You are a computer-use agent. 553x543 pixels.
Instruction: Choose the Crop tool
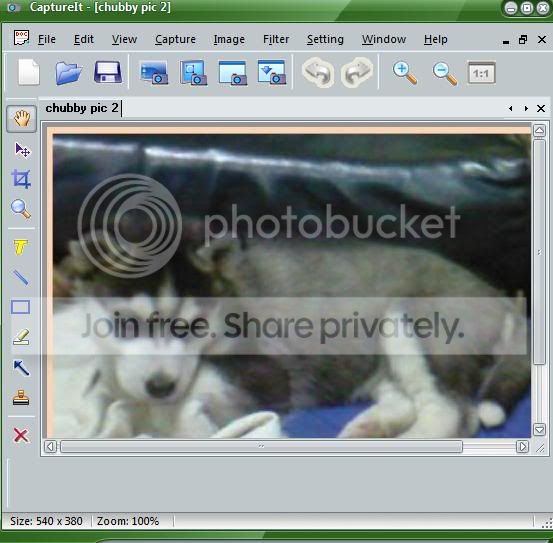(x=21, y=179)
